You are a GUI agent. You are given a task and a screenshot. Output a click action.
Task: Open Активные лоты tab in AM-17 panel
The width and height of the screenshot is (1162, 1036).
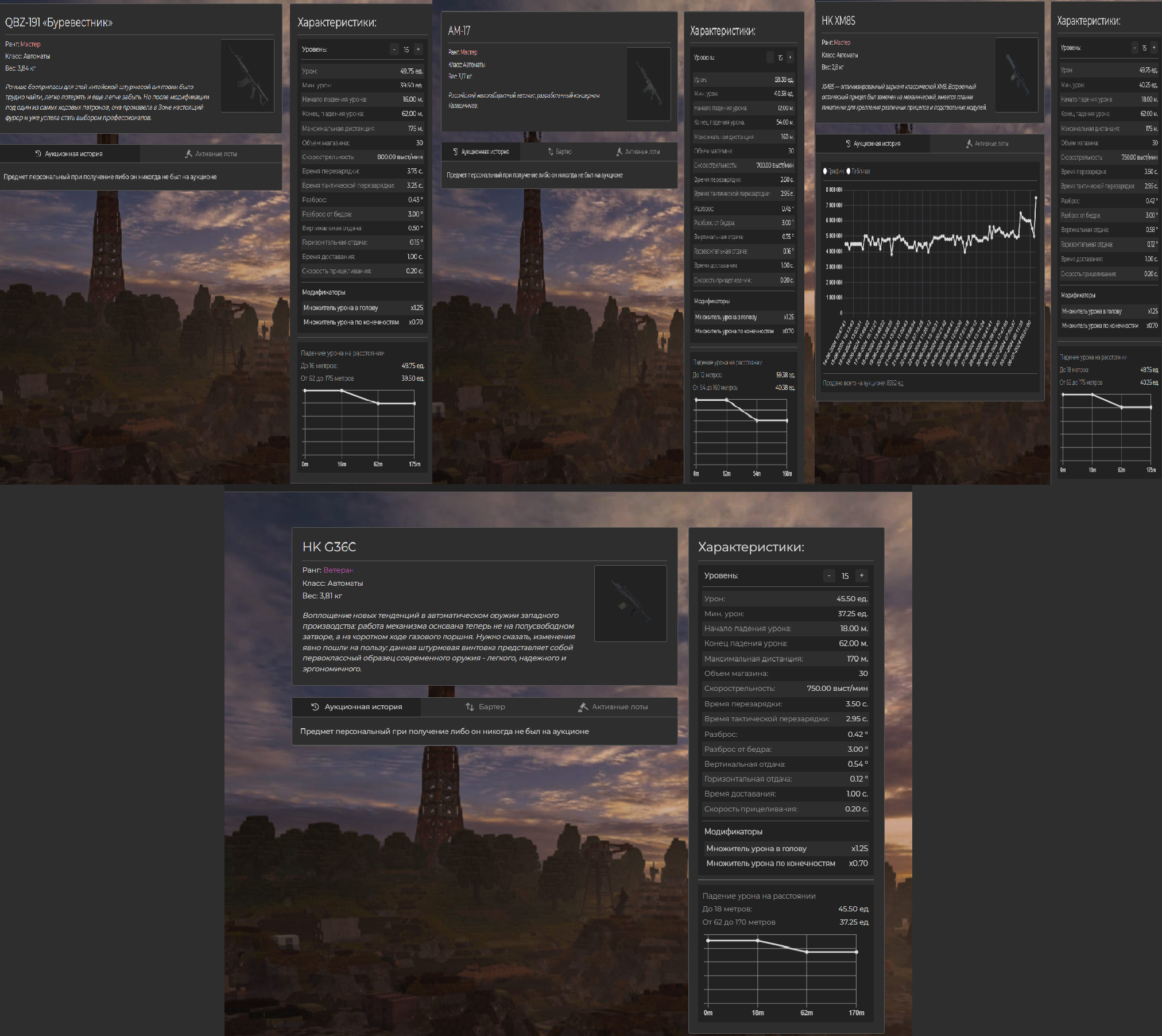[638, 152]
